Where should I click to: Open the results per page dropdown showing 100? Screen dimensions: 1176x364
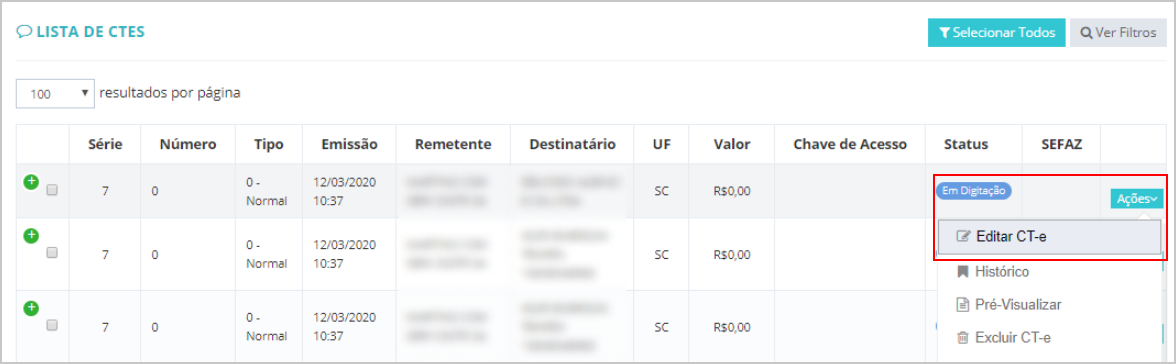coord(55,95)
